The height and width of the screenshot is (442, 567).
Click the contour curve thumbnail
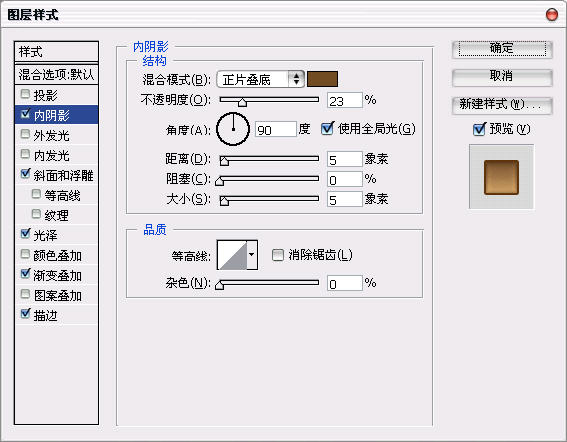(232, 255)
